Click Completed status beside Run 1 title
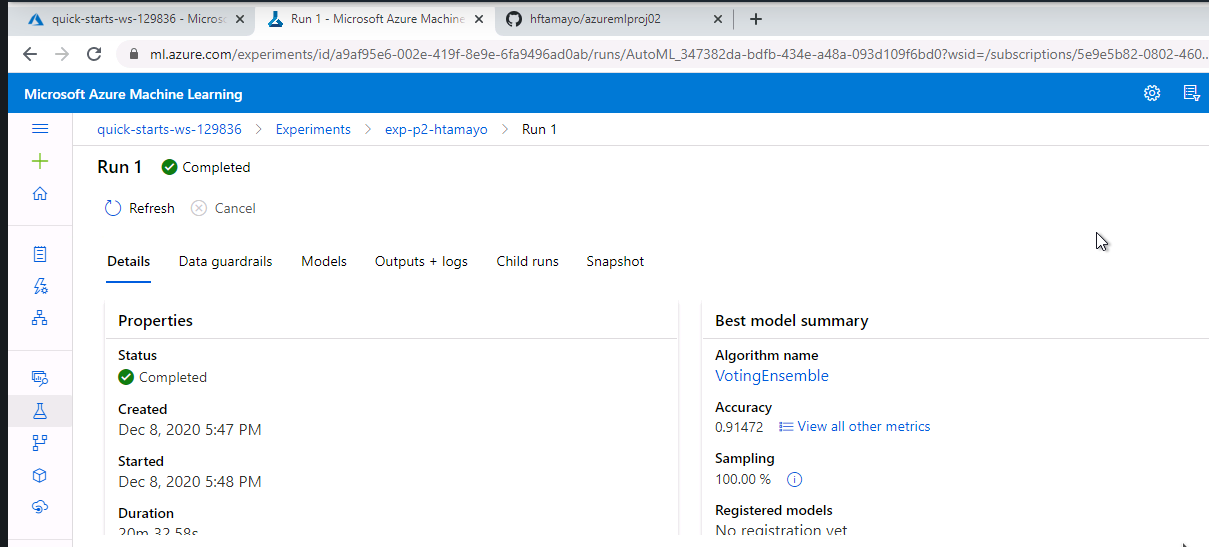Screen dimensions: 1209x547 click(206, 167)
